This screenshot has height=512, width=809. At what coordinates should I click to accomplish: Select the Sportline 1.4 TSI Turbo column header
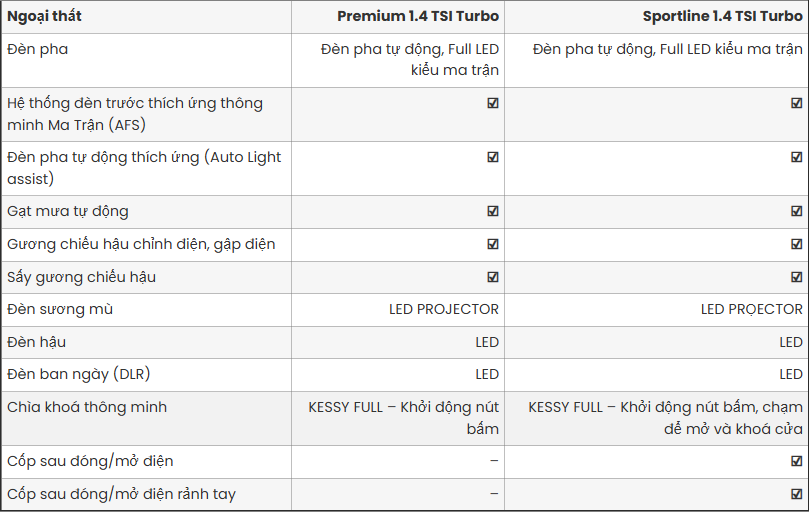point(722,17)
